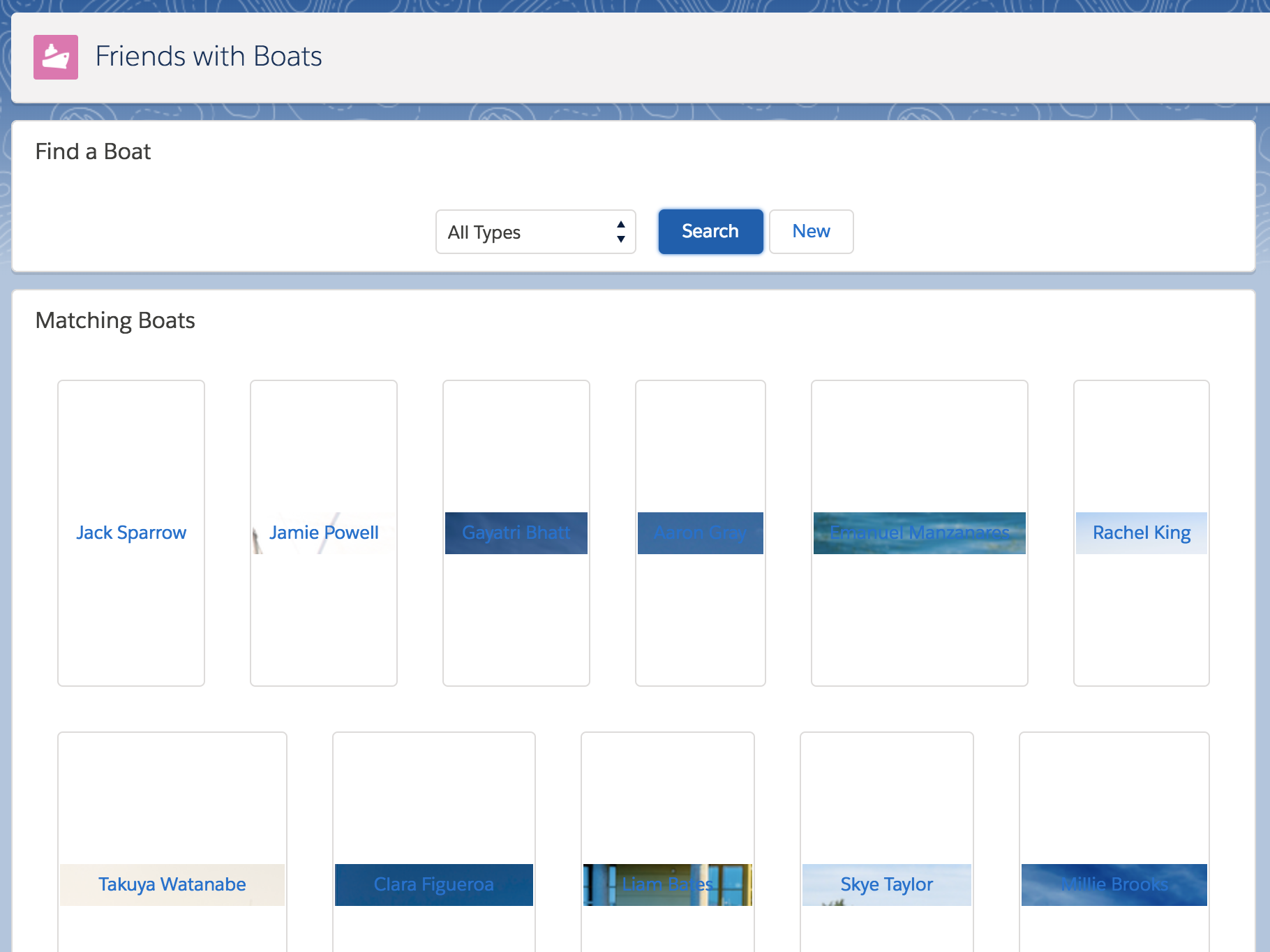This screenshot has height=952, width=1270.
Task: Click the Friends with Boats app icon
Action: coord(56,57)
